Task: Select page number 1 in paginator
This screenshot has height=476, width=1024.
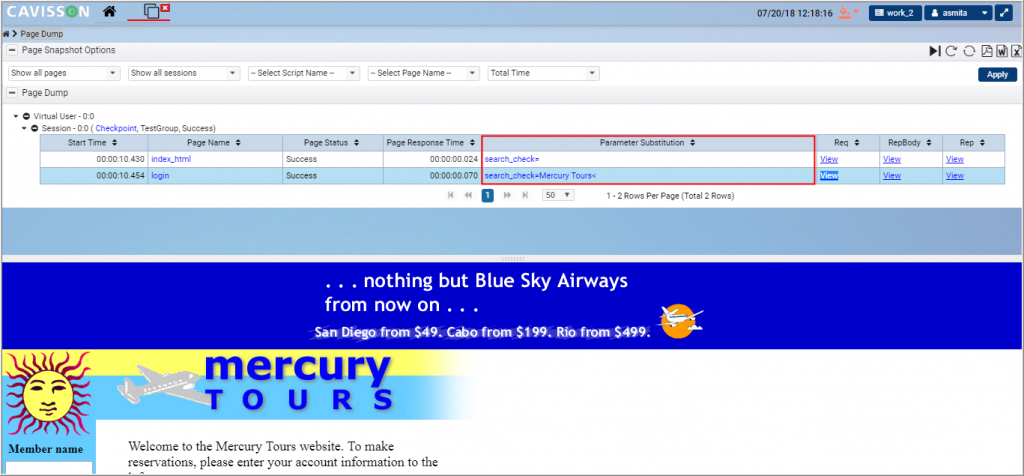Action: [487, 195]
